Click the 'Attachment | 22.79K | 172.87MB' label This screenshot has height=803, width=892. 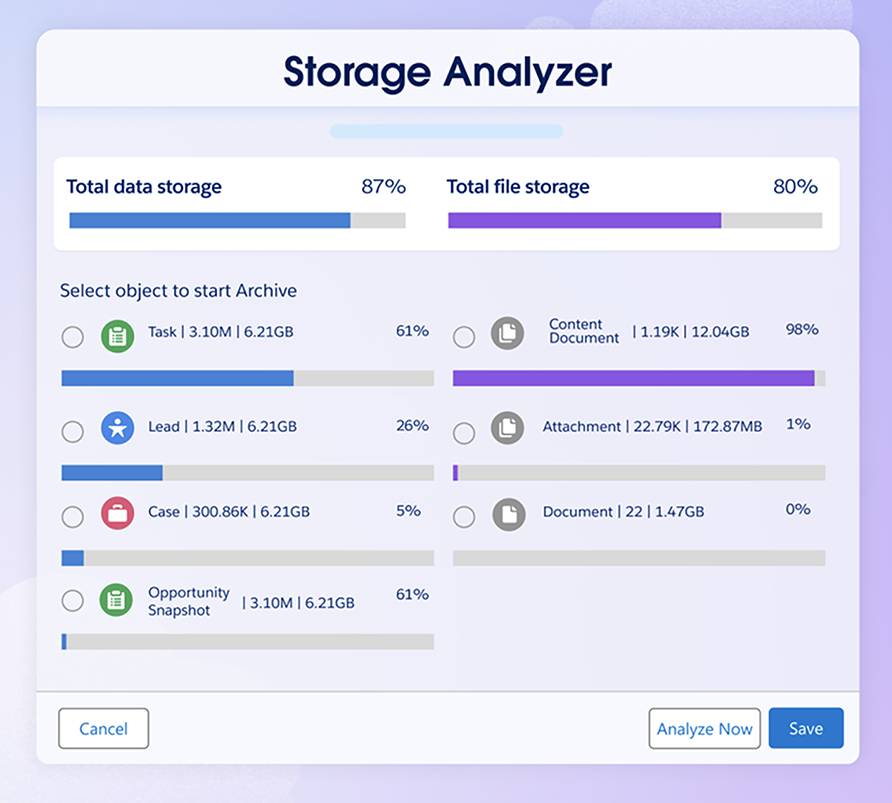(x=652, y=427)
